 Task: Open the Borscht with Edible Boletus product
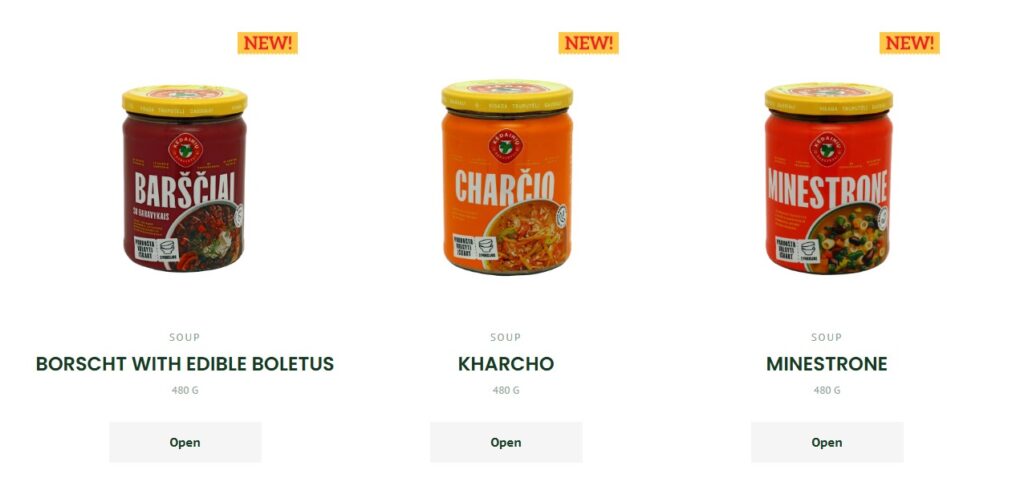185,442
